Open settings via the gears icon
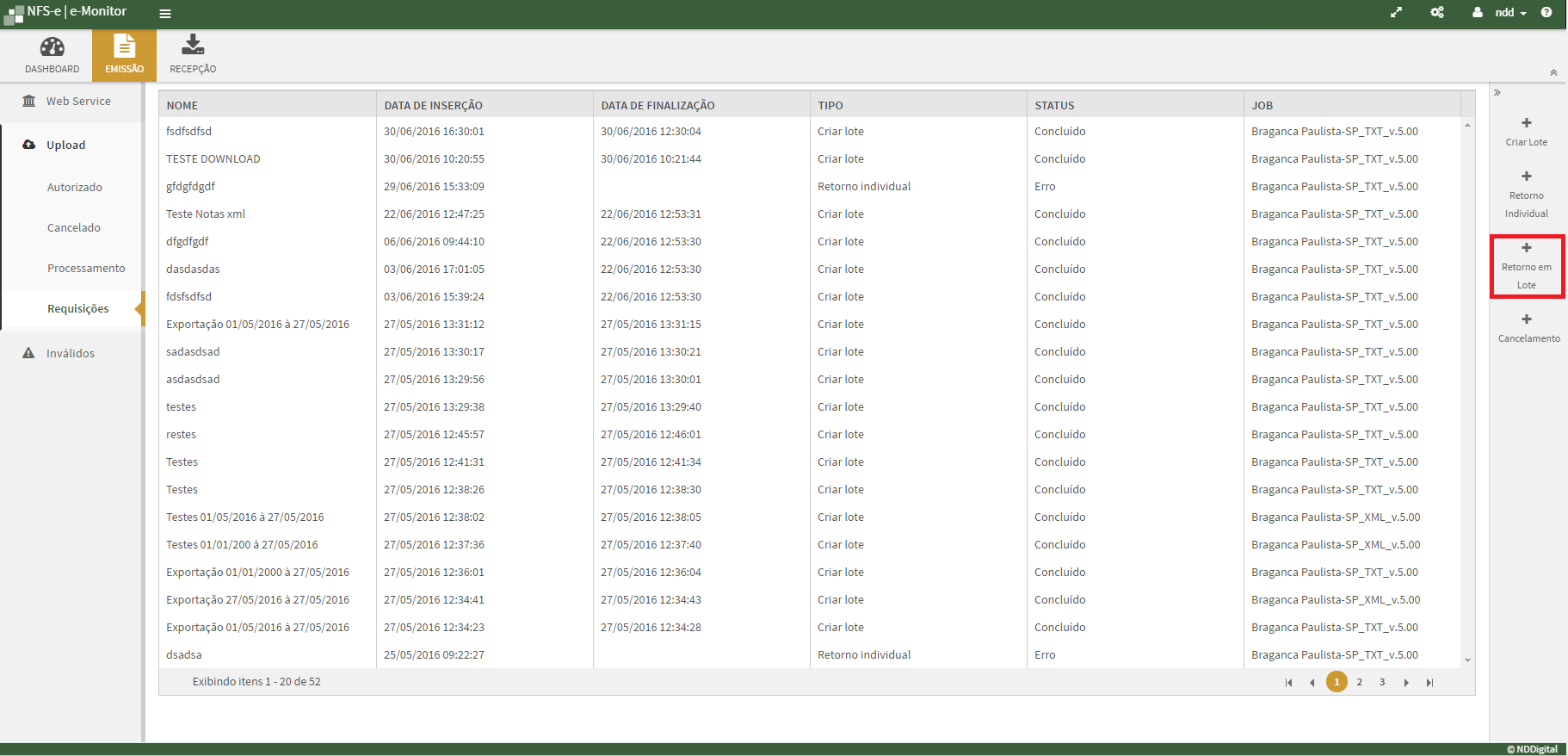 [x=1437, y=13]
